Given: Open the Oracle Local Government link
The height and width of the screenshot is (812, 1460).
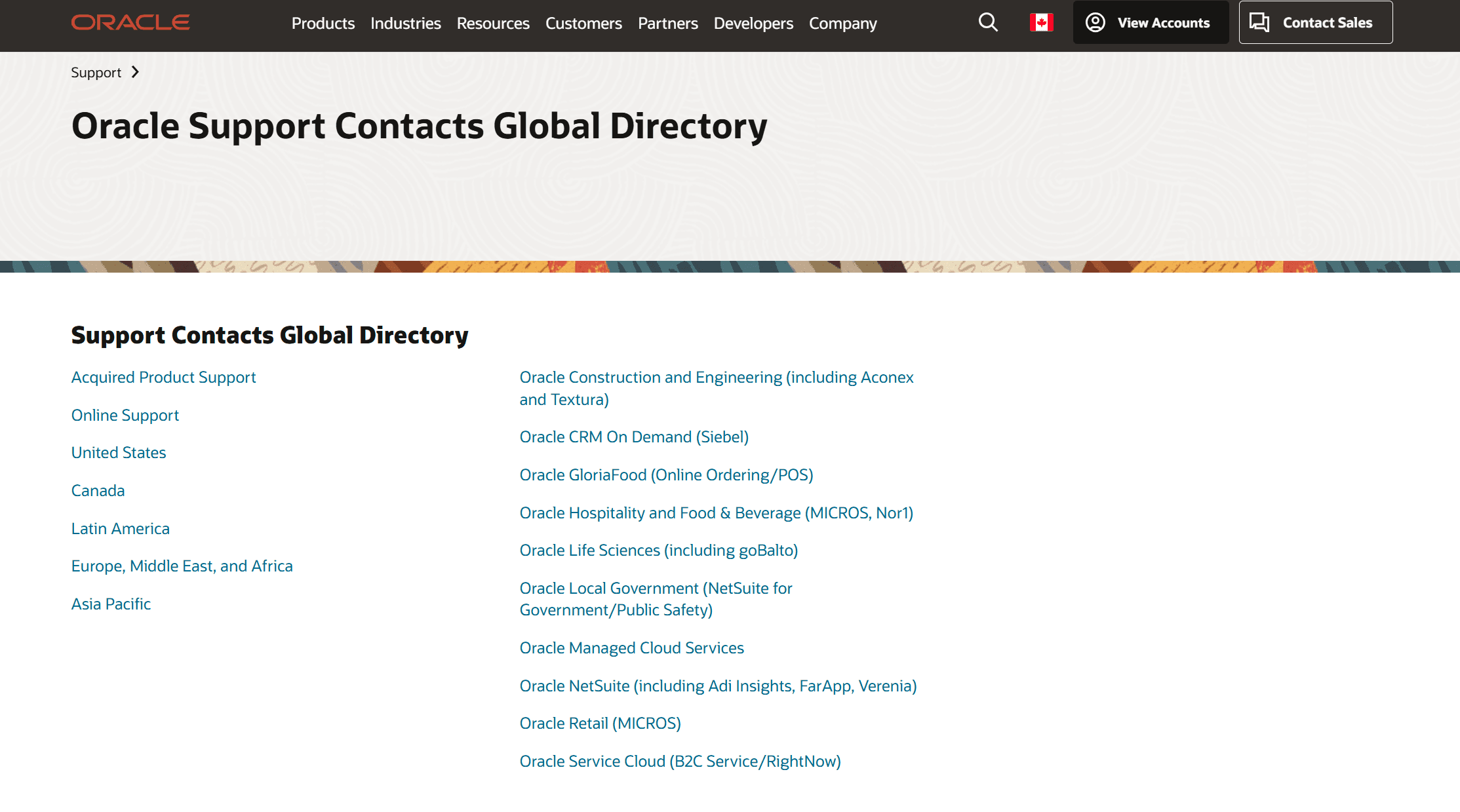Looking at the screenshot, I should coord(656,599).
